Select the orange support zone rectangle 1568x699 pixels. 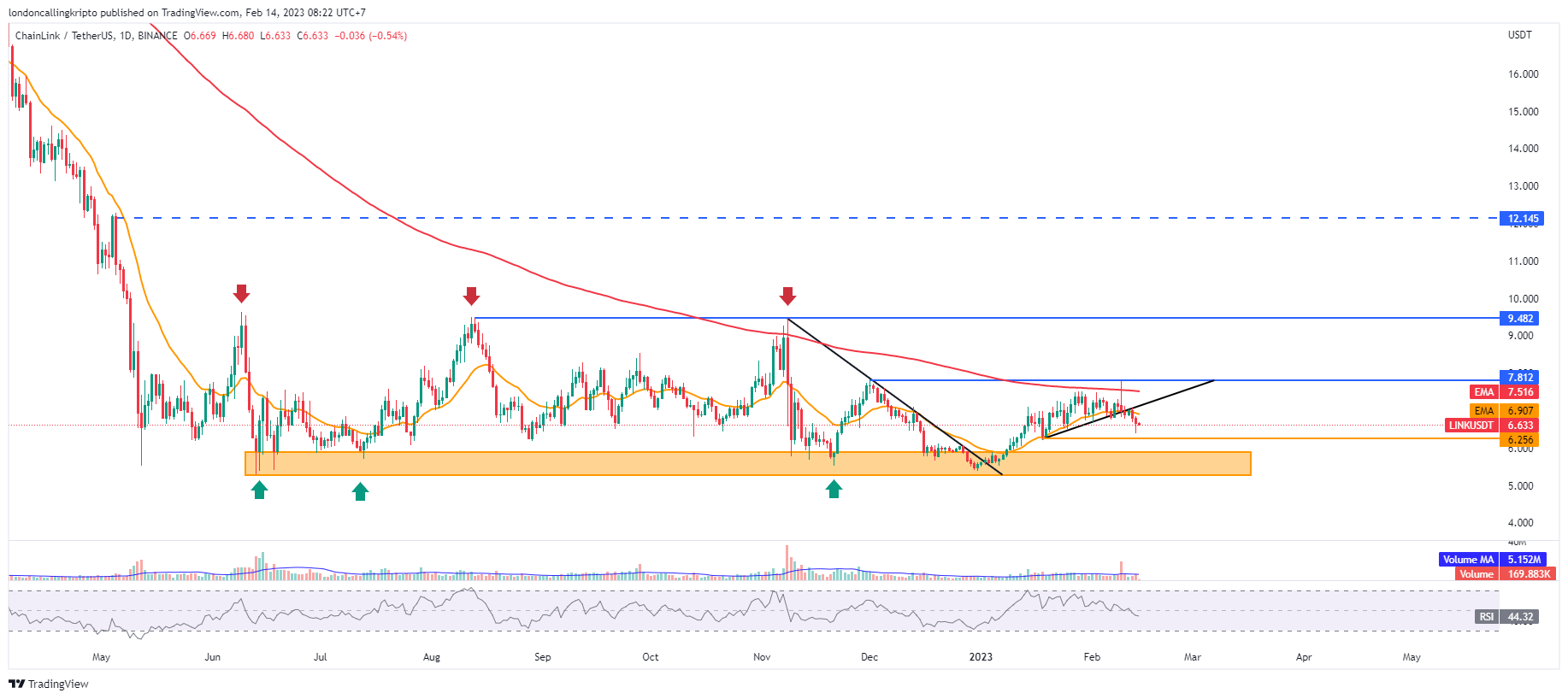click(747, 464)
